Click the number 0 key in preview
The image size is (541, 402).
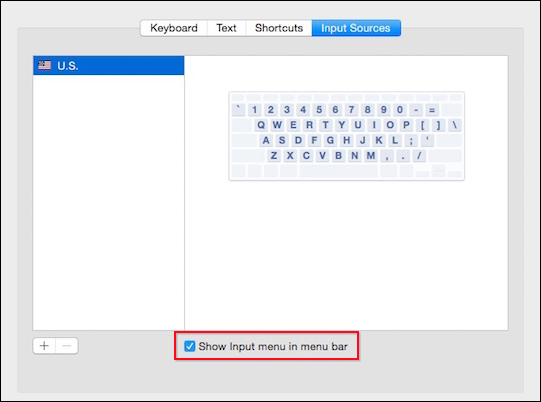[400, 110]
